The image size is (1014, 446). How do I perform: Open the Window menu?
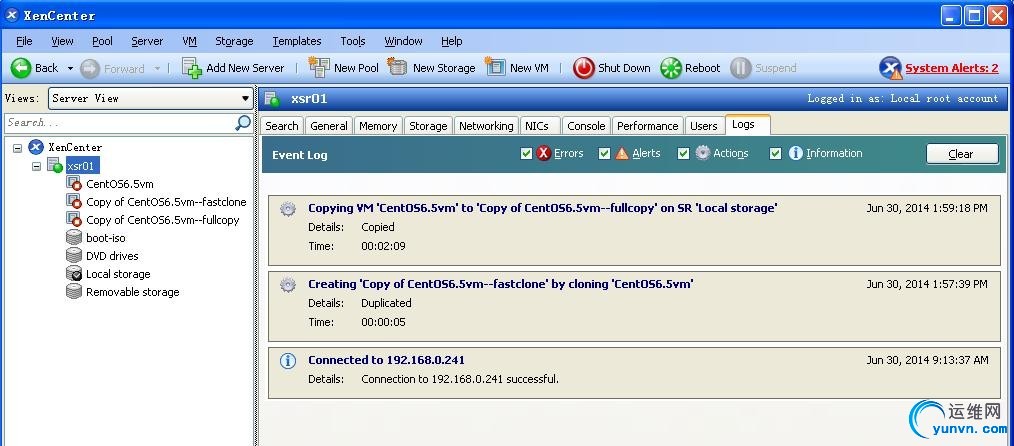coord(404,41)
